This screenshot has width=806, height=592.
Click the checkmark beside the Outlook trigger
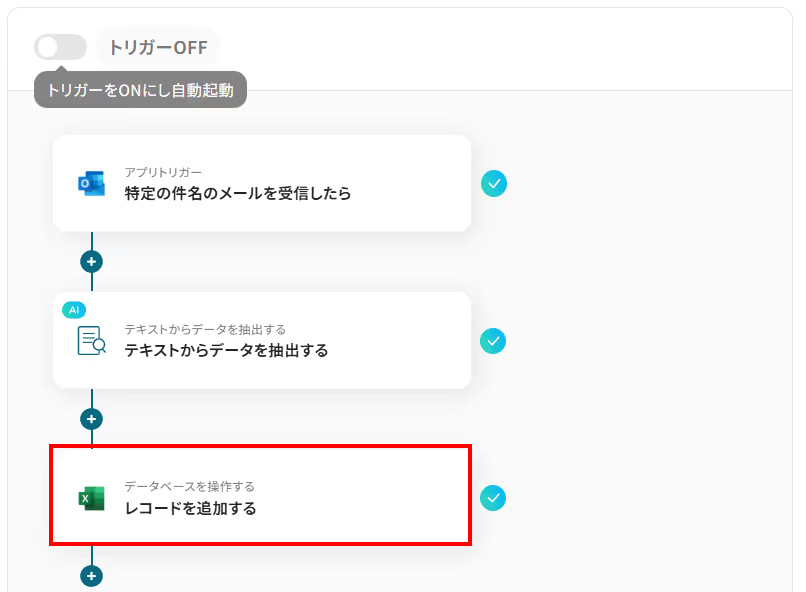pyautogui.click(x=494, y=183)
